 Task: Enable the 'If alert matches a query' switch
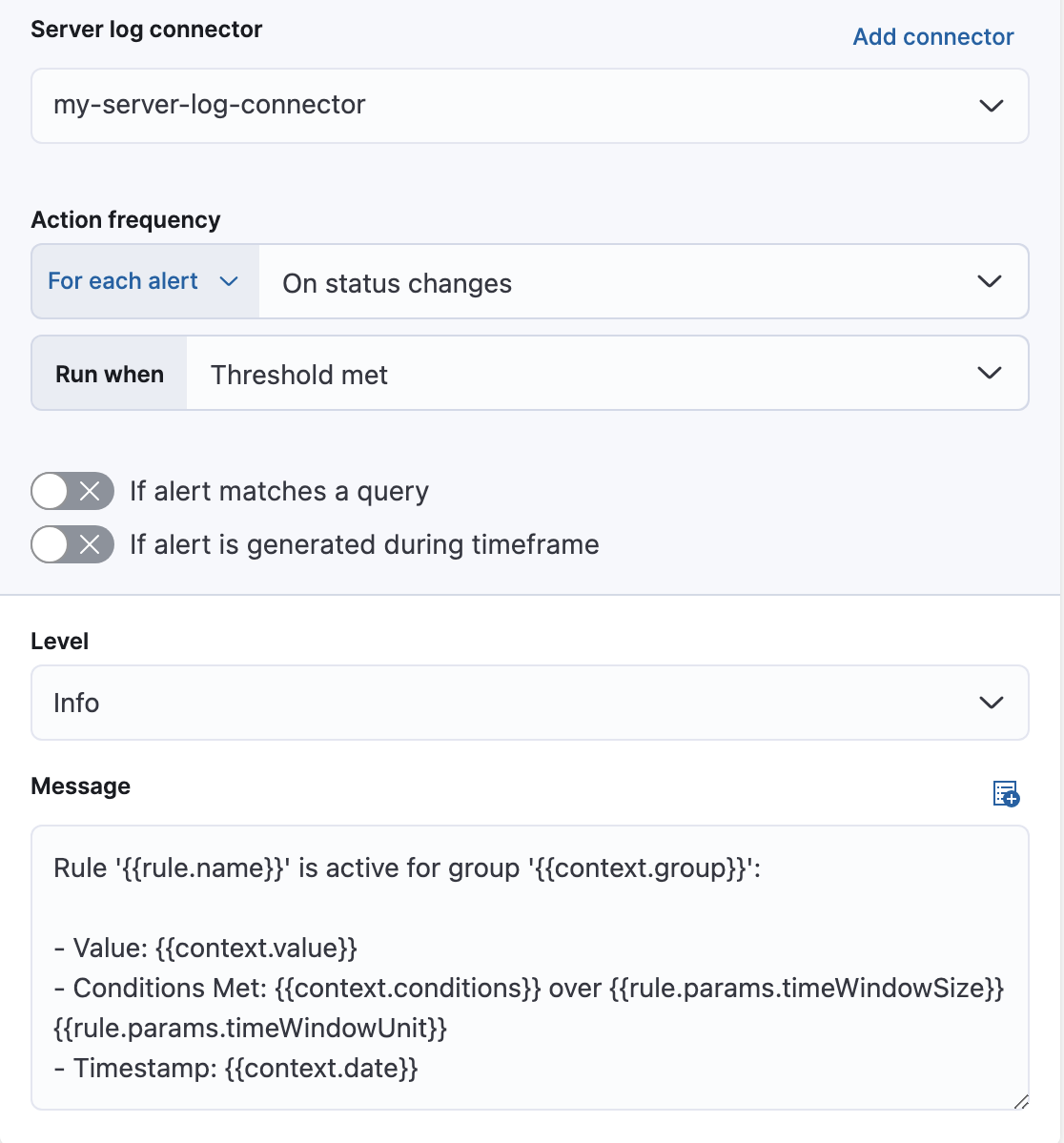click(72, 491)
